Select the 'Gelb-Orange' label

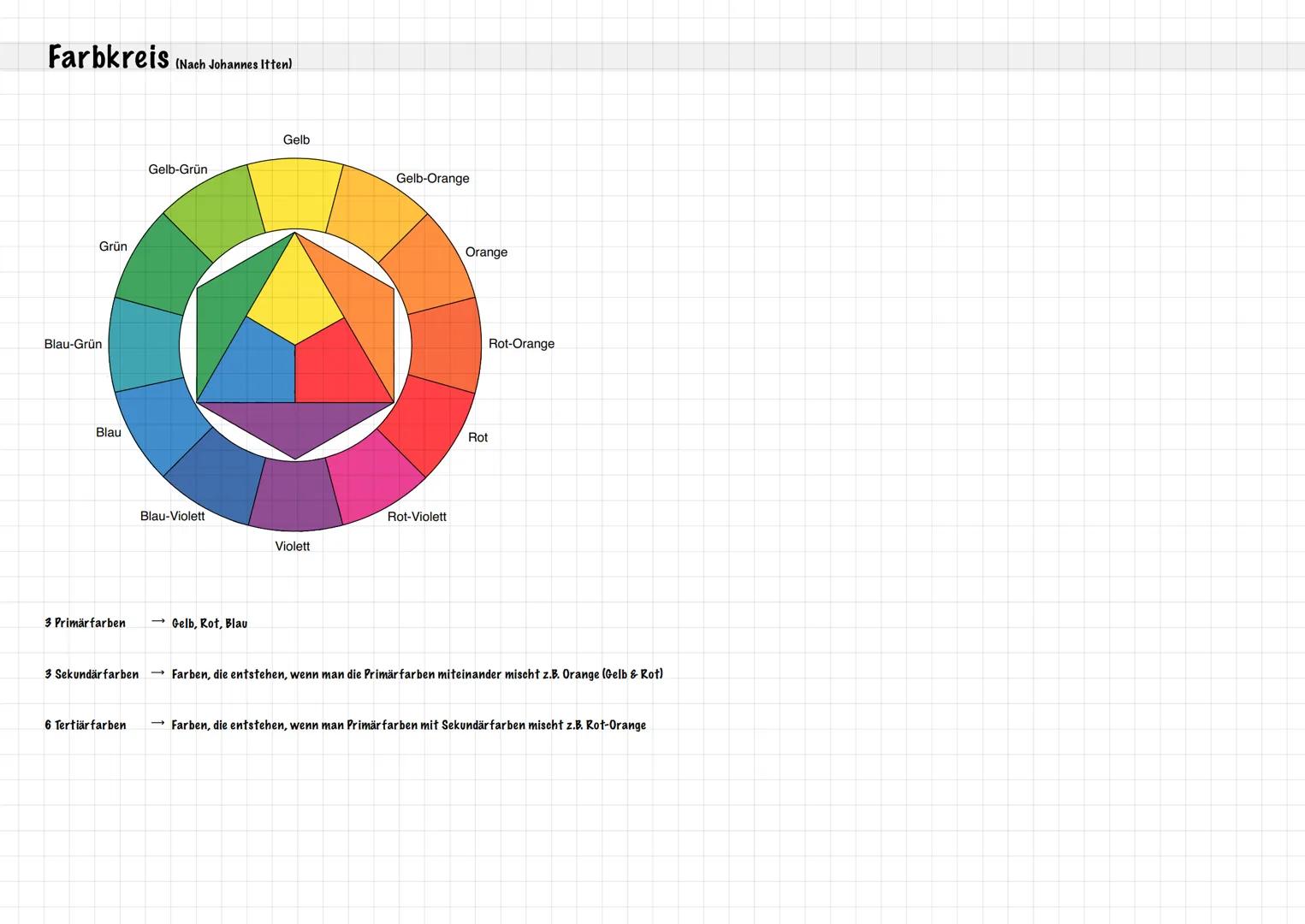coord(432,178)
